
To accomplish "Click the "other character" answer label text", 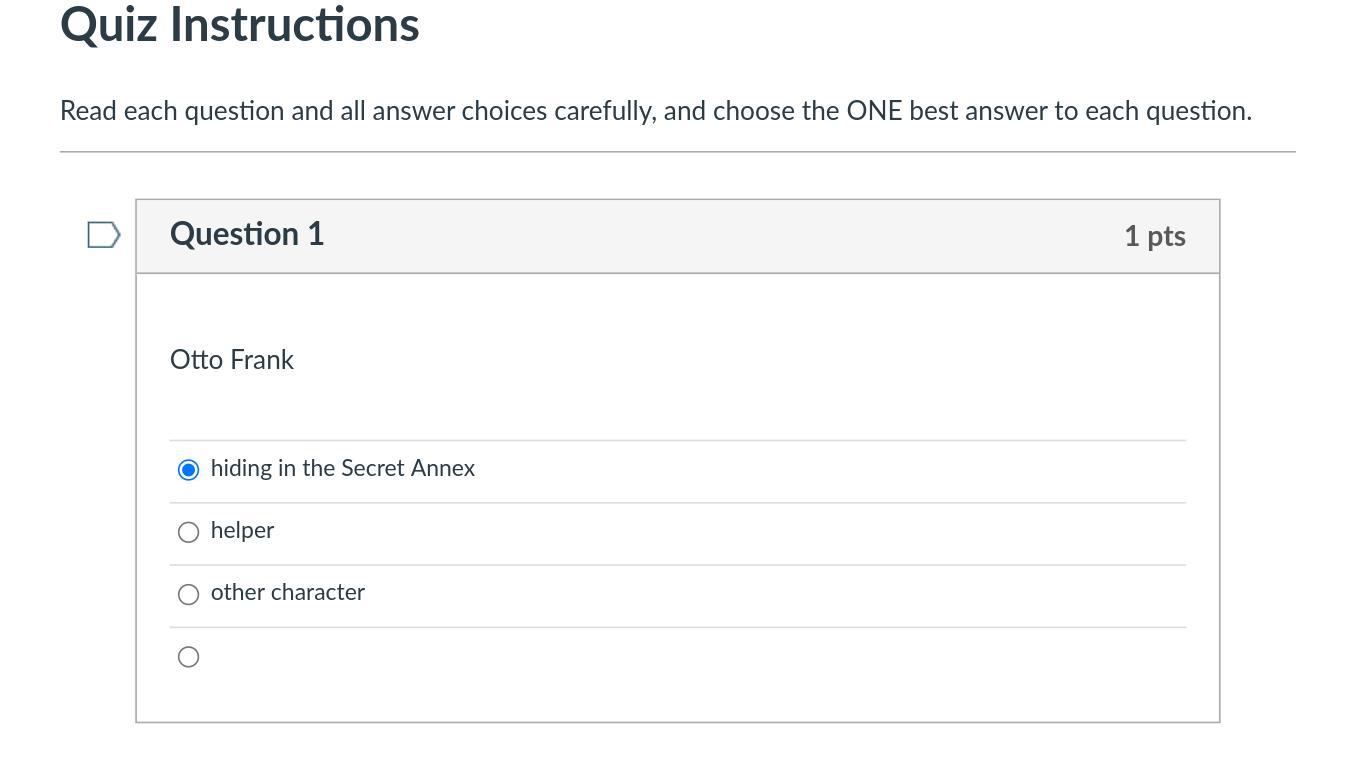I will pos(287,593).
